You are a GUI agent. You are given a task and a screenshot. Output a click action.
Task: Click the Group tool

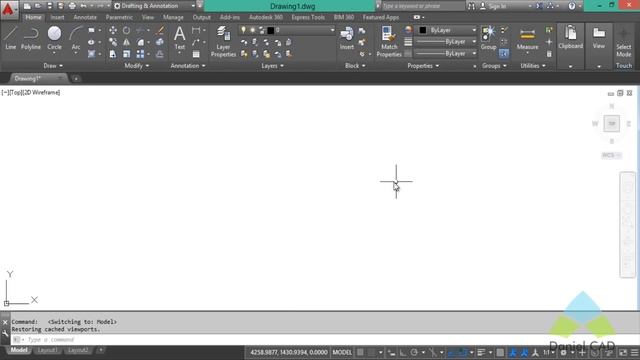(x=488, y=38)
